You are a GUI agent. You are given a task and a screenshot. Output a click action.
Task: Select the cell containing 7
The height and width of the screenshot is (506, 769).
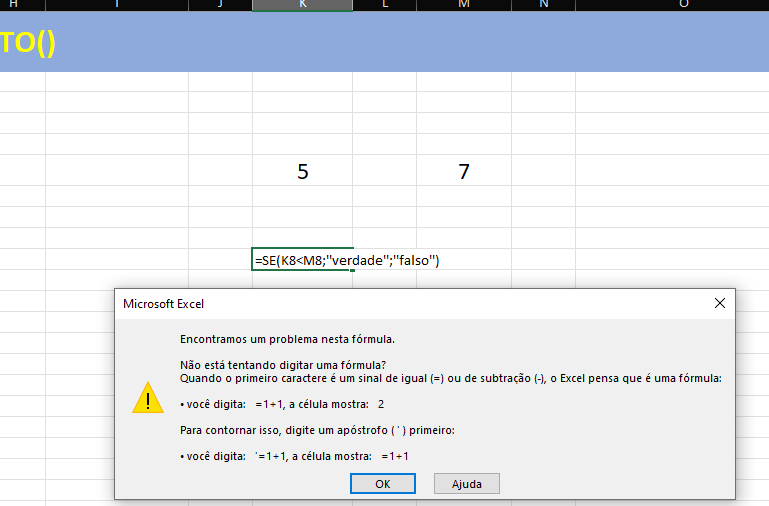tap(464, 170)
